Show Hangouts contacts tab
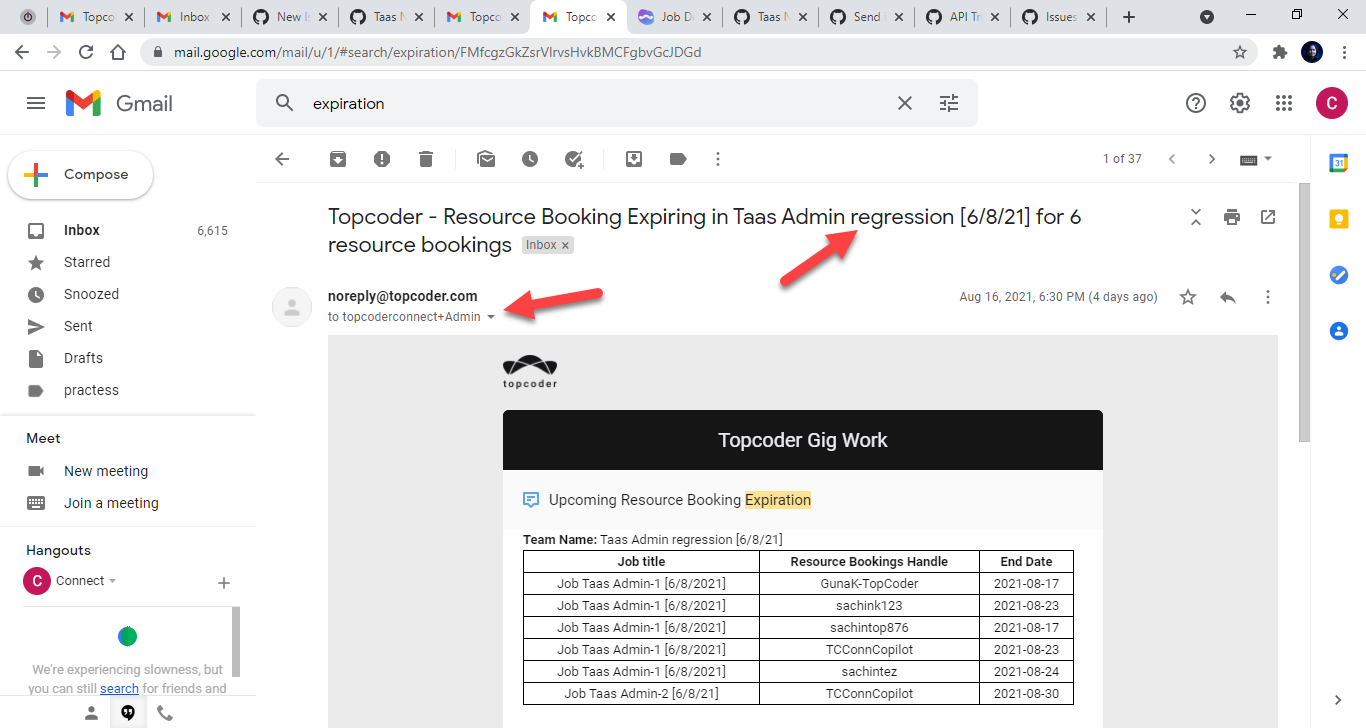This screenshot has width=1366, height=728. [x=91, y=713]
